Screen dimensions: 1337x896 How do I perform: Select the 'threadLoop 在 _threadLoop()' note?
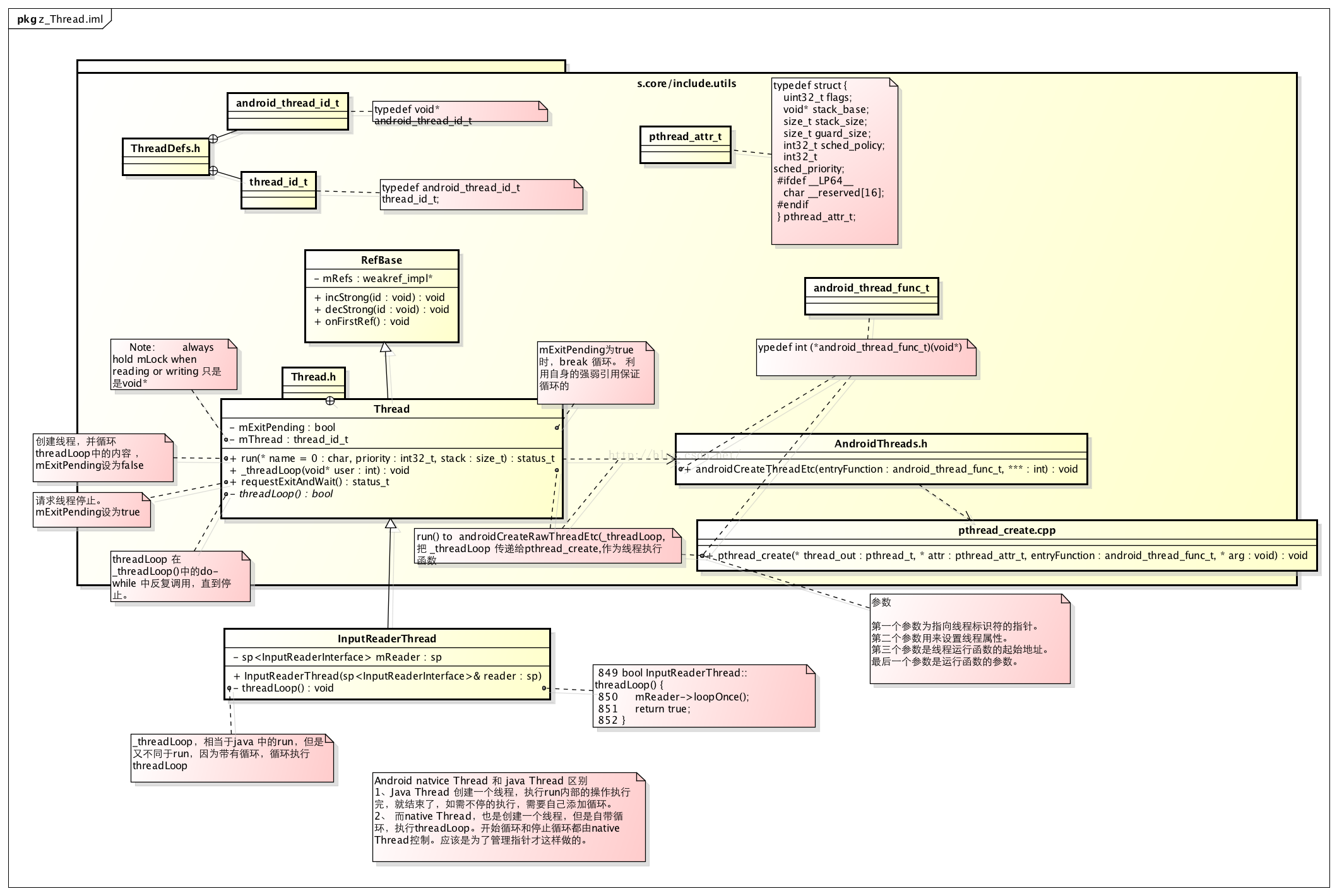[181, 576]
